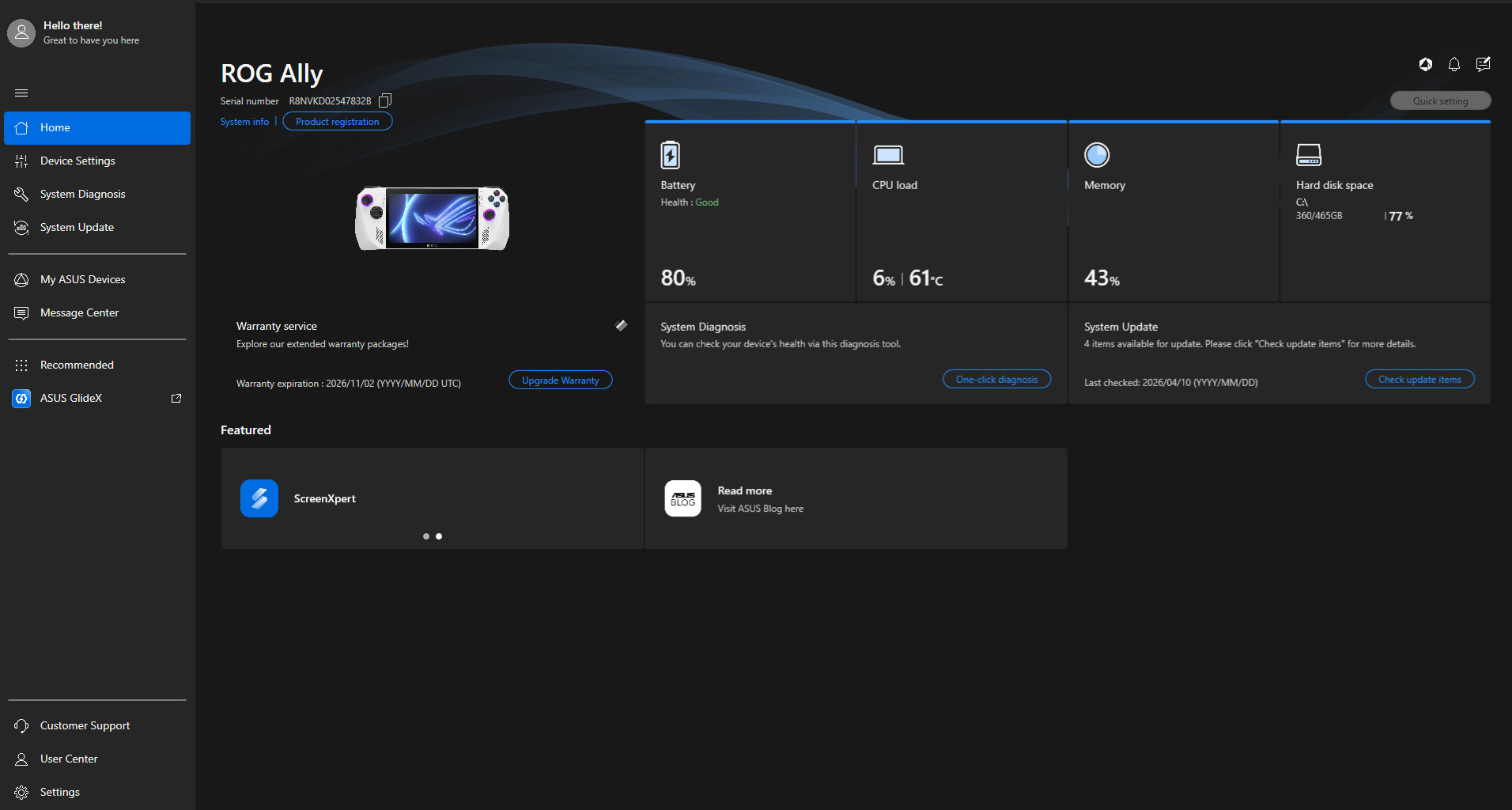This screenshot has height=810, width=1512.
Task: Select My ASUS Devices menu item
Action: pyautogui.click(x=97, y=279)
